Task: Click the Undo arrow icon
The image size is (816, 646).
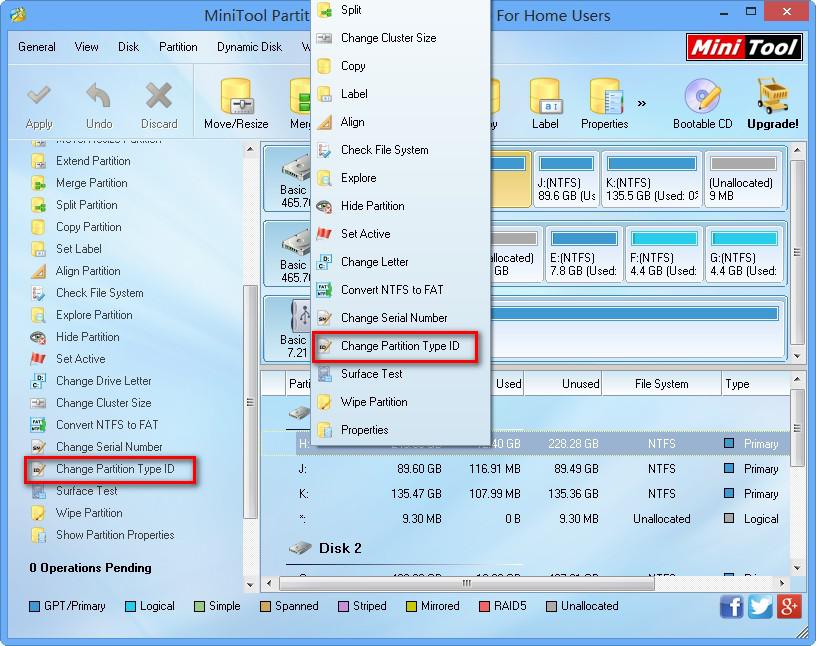Action: (x=99, y=97)
